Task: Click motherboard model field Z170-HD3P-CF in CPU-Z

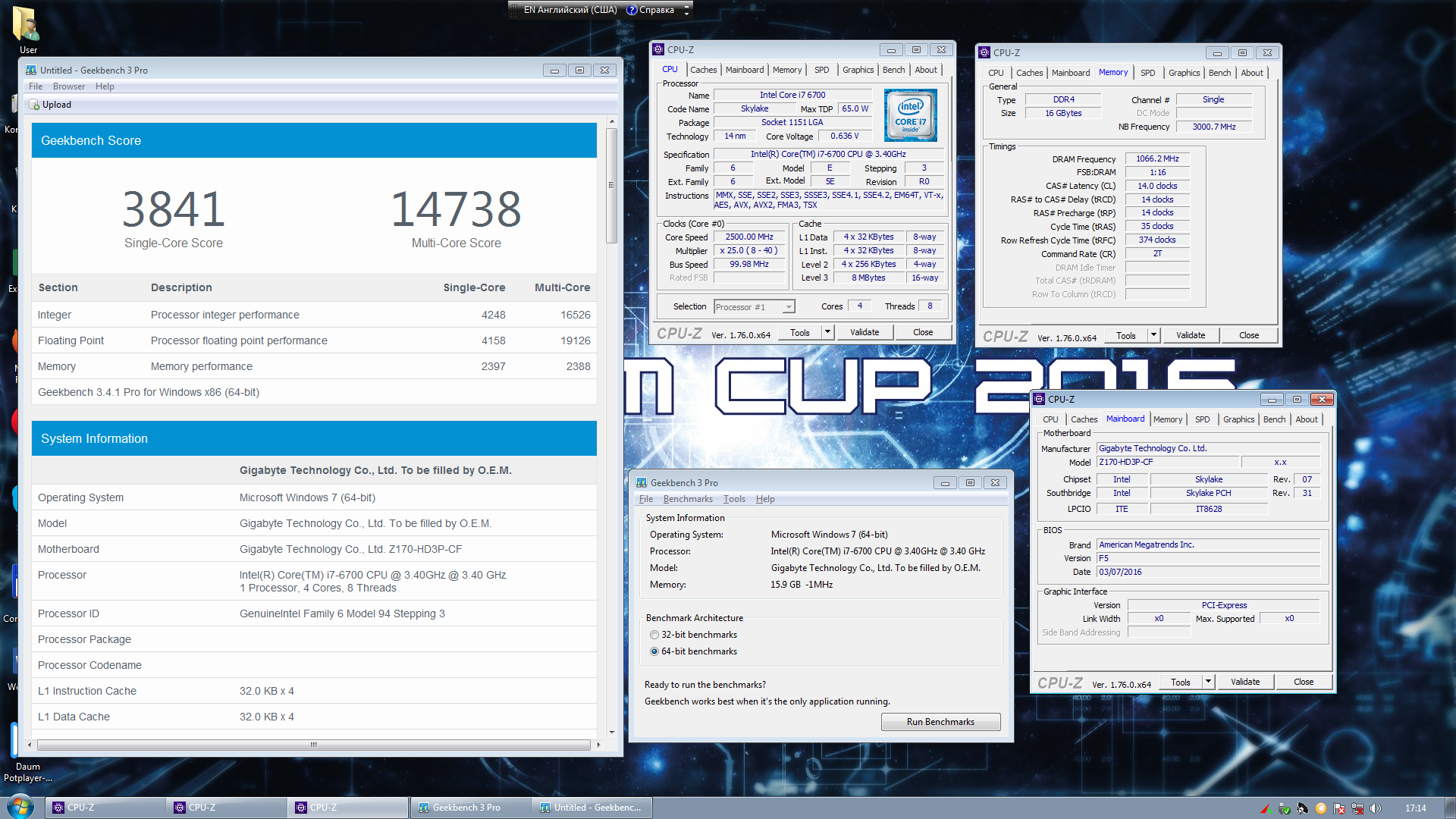Action: point(1168,463)
